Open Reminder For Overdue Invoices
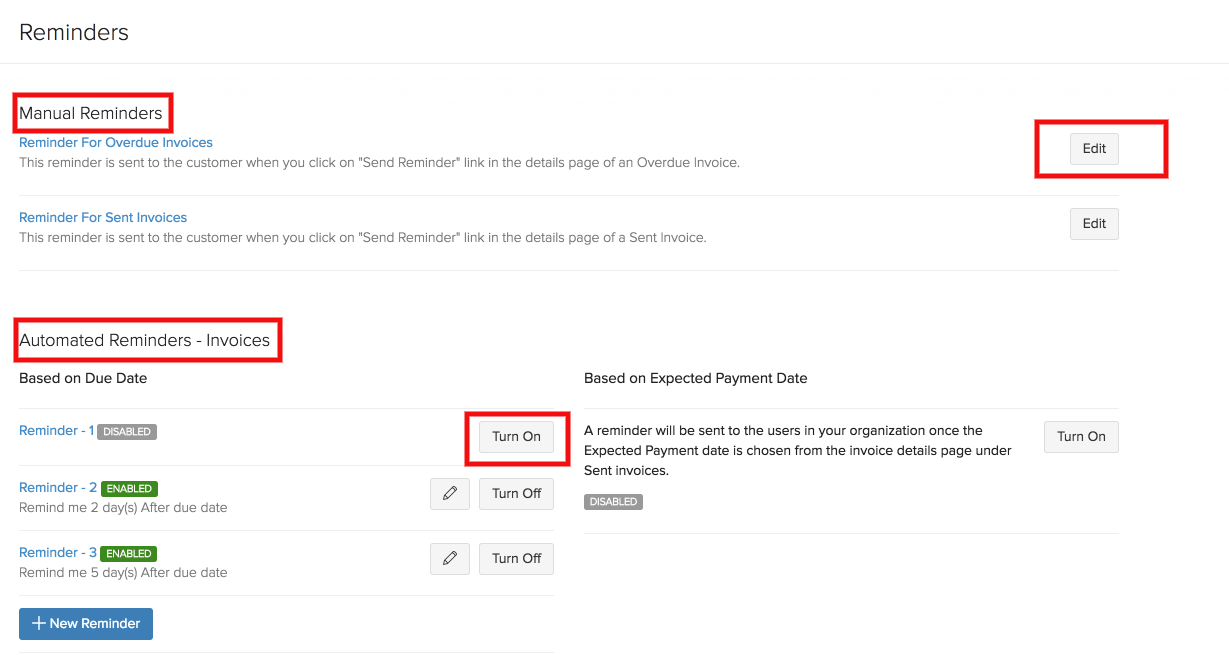 tap(115, 142)
